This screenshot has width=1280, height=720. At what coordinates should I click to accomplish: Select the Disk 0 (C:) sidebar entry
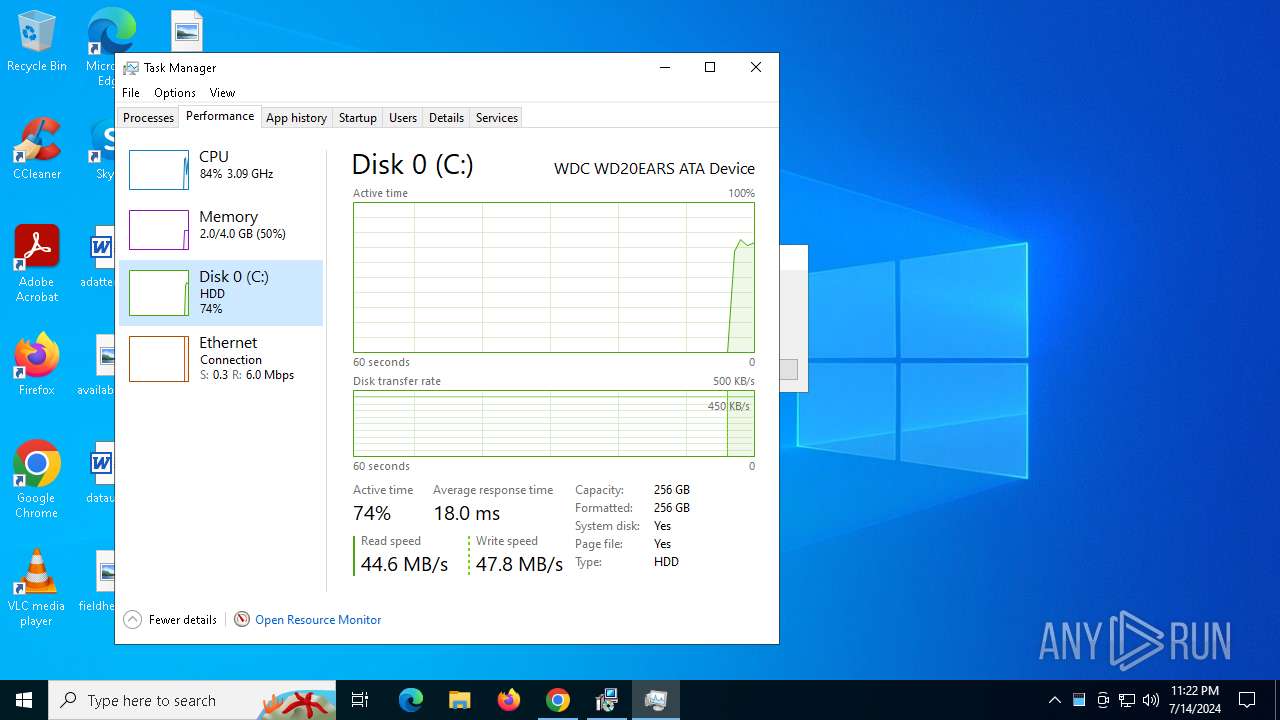[221, 293]
